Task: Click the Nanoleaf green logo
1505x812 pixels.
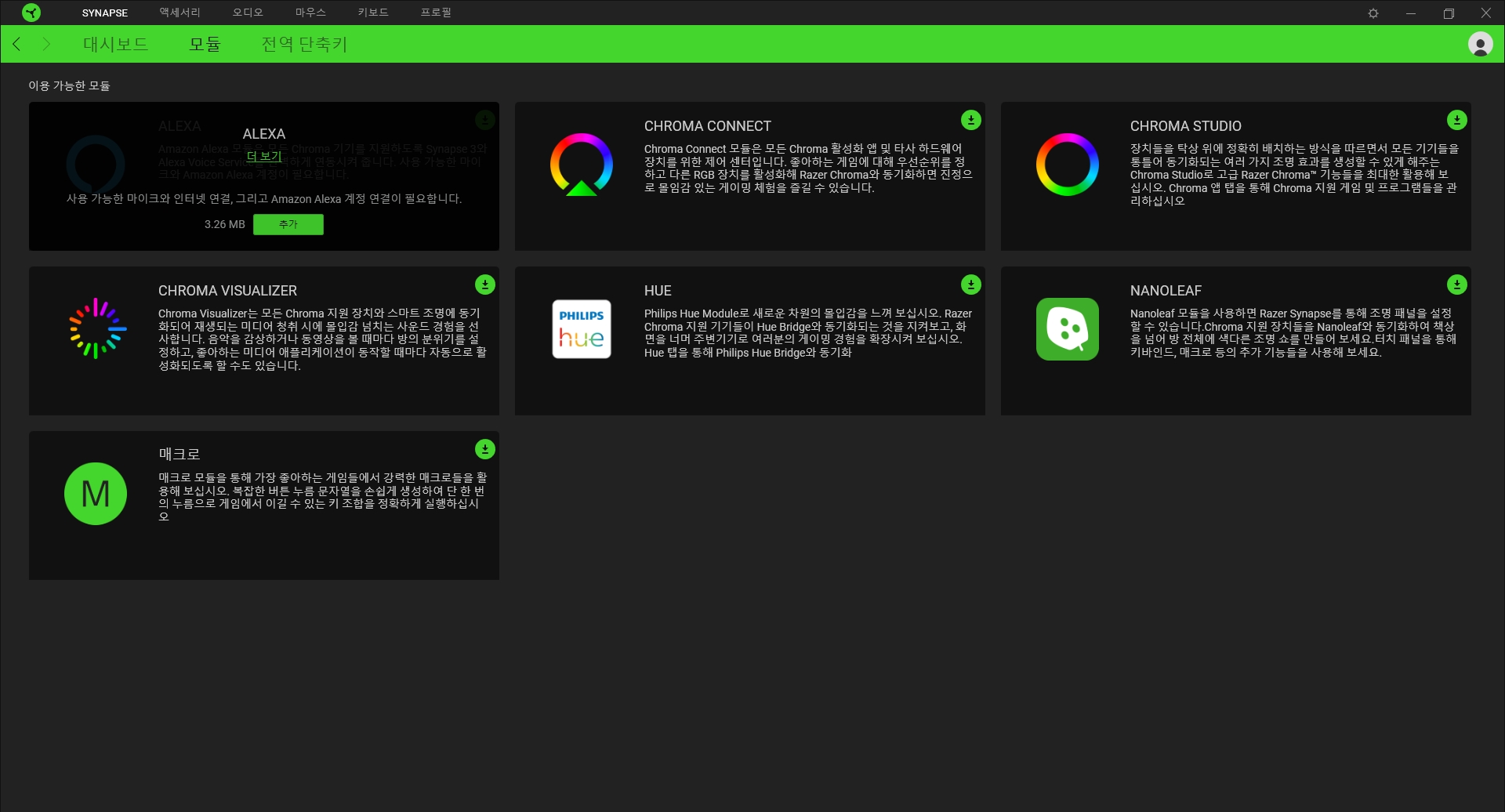Action: click(x=1068, y=329)
